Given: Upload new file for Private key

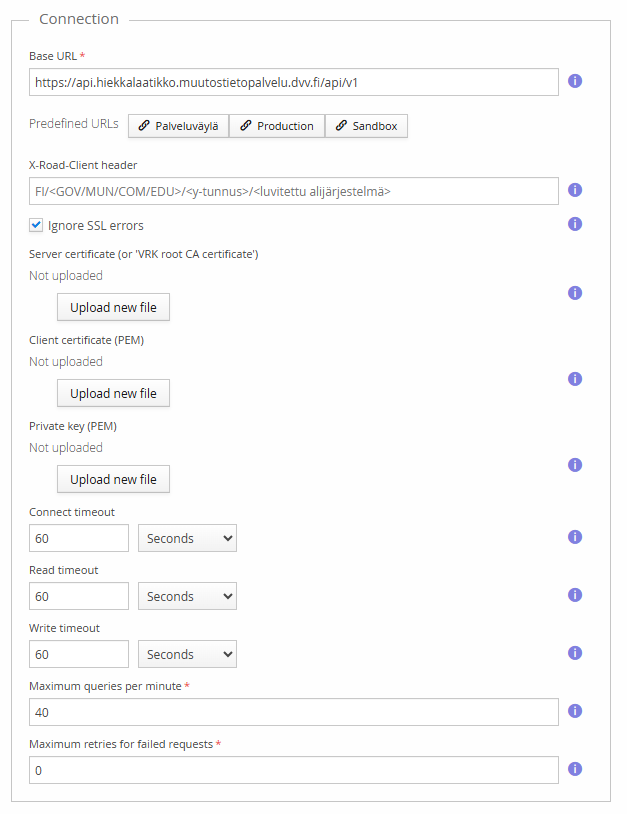Looking at the screenshot, I should [113, 479].
